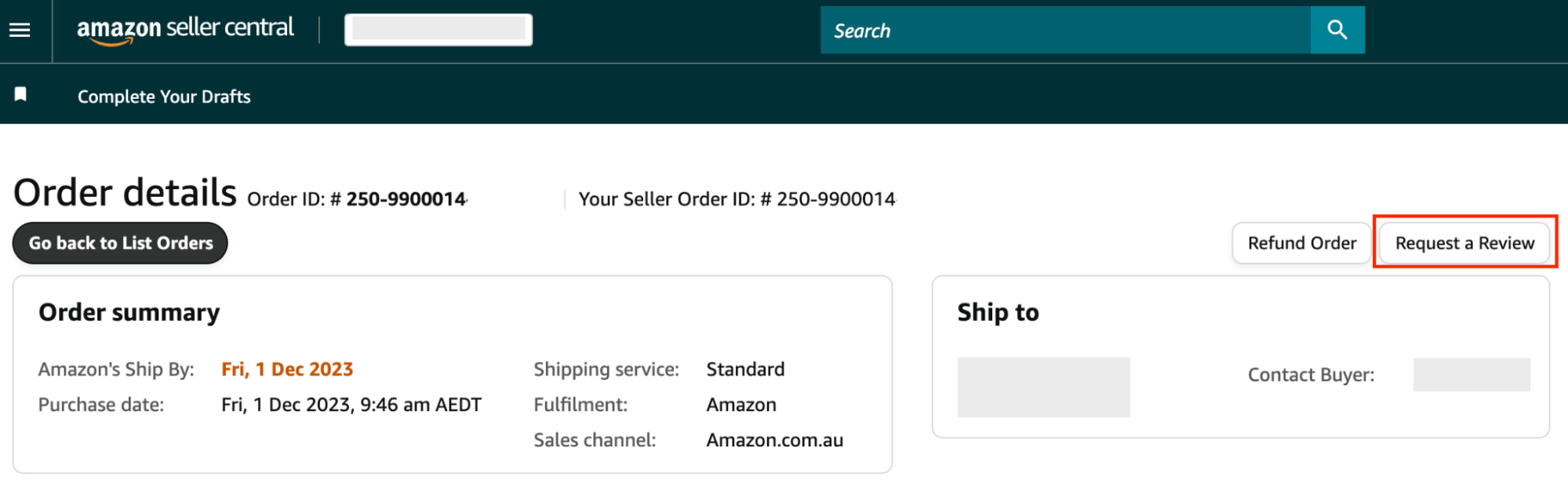The height and width of the screenshot is (499, 1568).
Task: Click the Amazon.com.au sales channel value
Action: point(774,440)
